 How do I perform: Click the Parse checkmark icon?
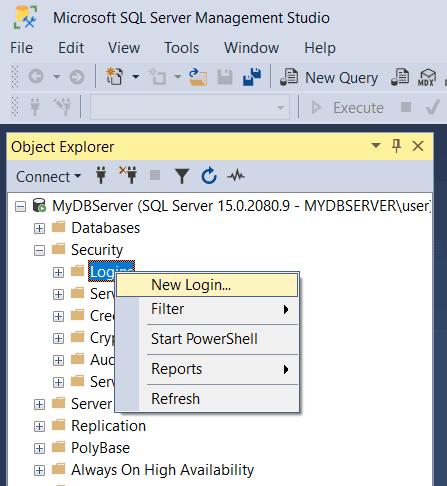(x=433, y=107)
